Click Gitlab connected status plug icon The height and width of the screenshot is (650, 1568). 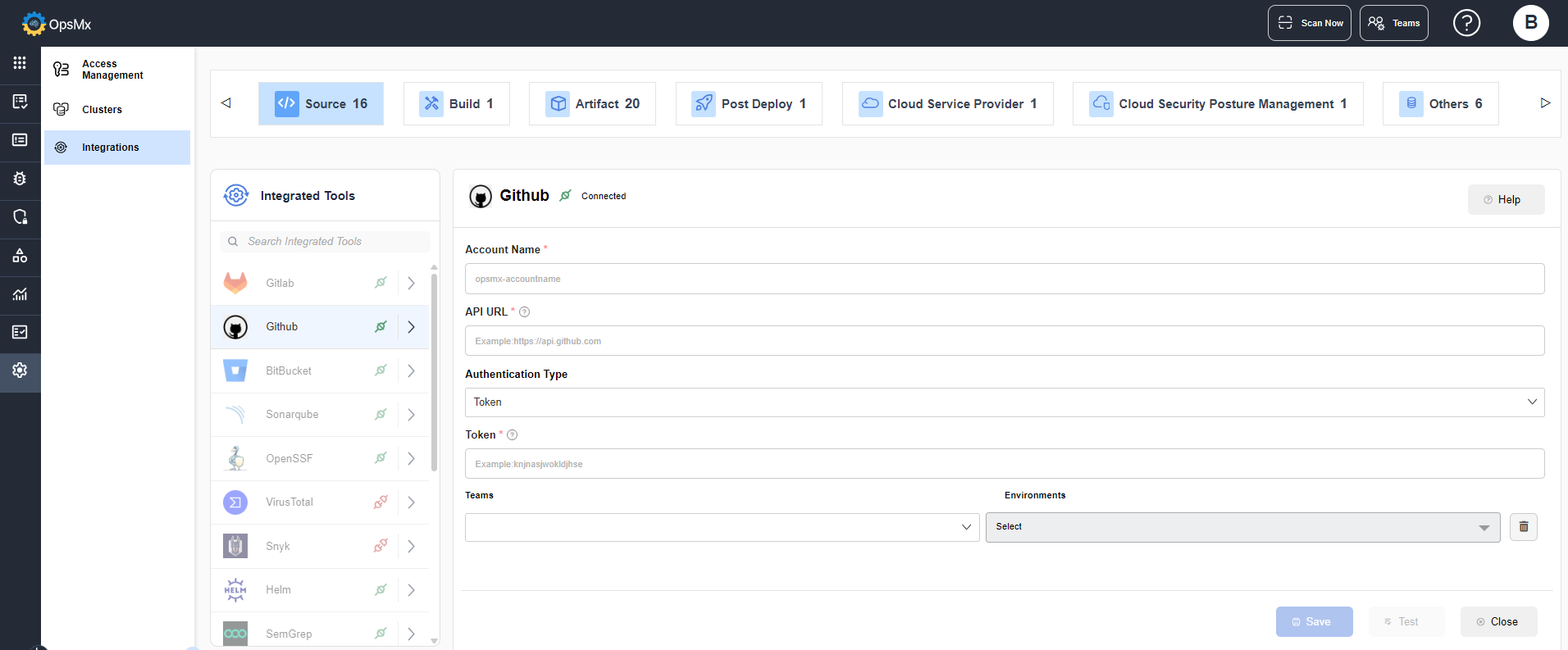point(381,283)
